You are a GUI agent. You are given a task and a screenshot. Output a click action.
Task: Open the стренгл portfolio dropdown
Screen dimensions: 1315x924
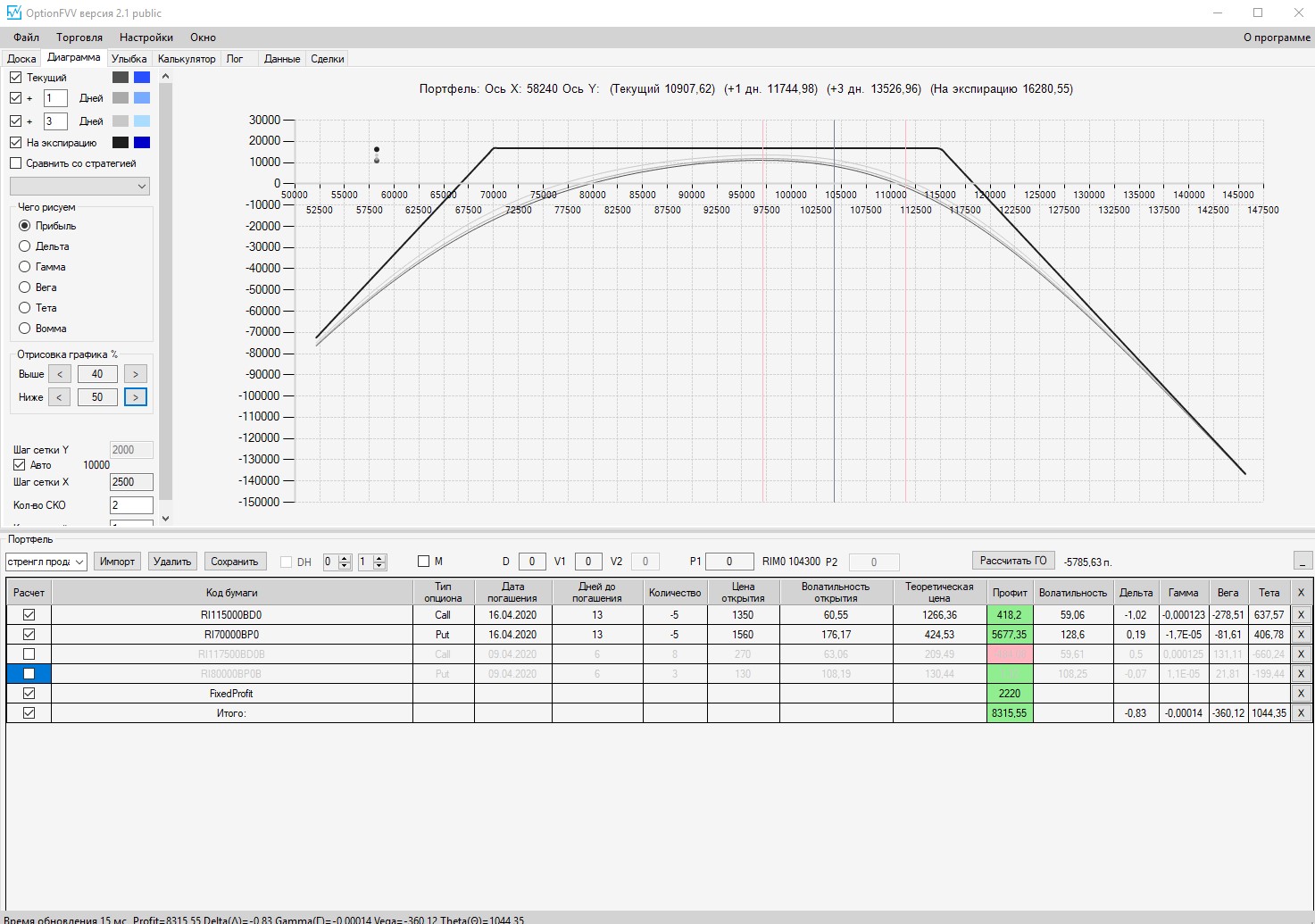[x=46, y=562]
